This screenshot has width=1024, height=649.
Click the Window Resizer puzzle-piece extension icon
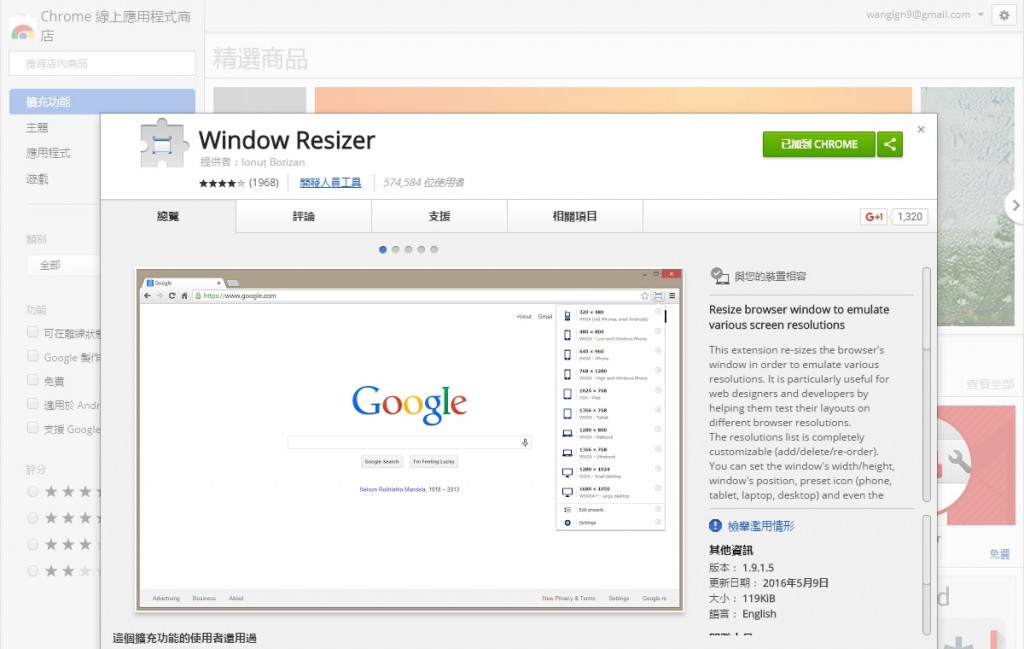point(164,143)
